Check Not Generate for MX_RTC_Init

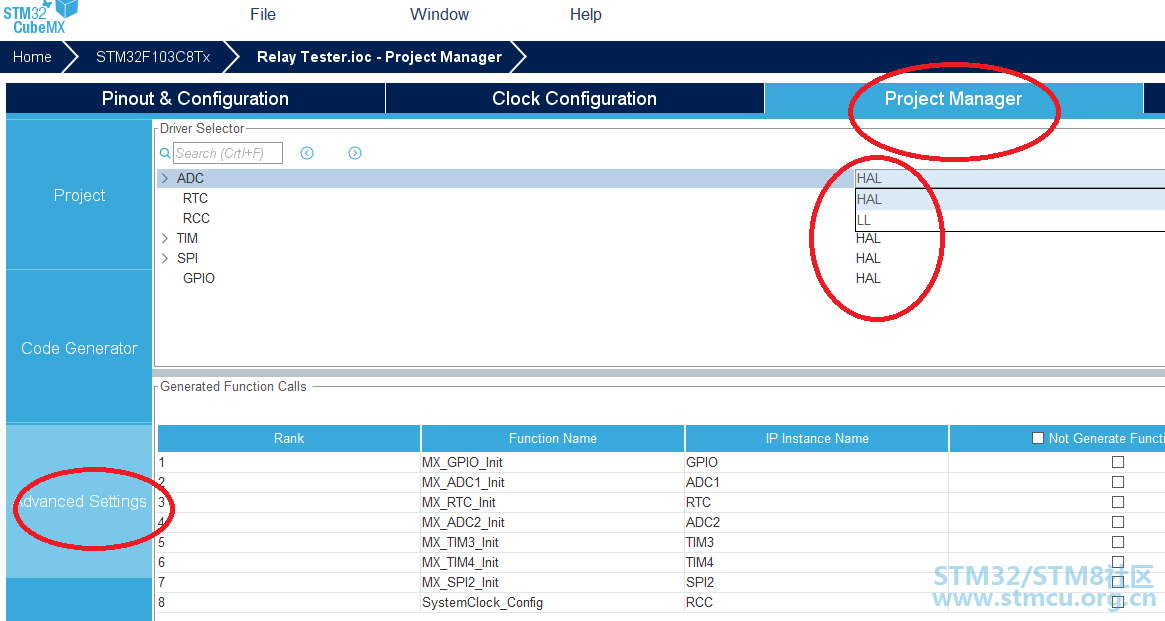point(1117,502)
